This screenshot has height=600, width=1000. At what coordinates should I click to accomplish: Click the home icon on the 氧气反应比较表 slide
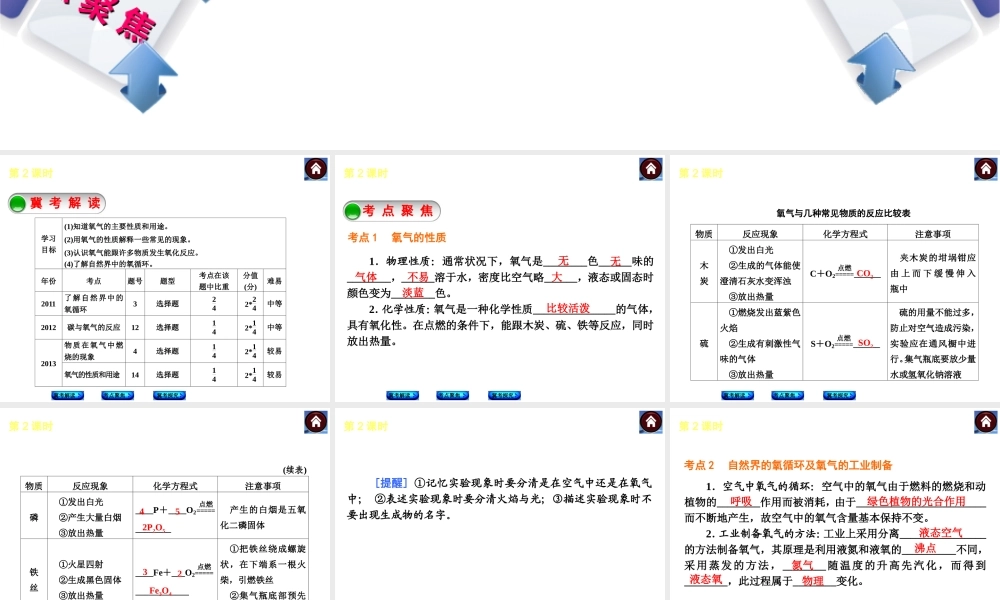pyautogui.click(x=986, y=169)
